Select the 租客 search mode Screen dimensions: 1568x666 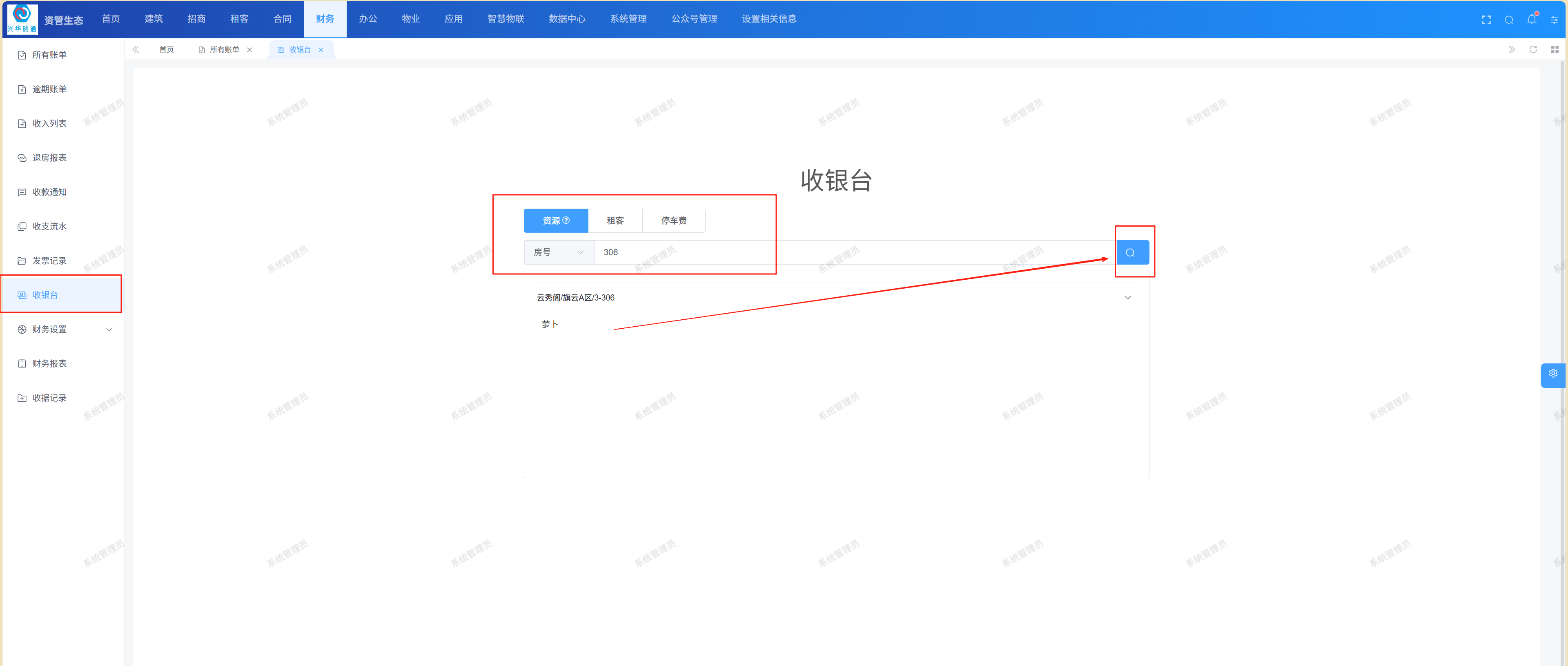click(615, 221)
